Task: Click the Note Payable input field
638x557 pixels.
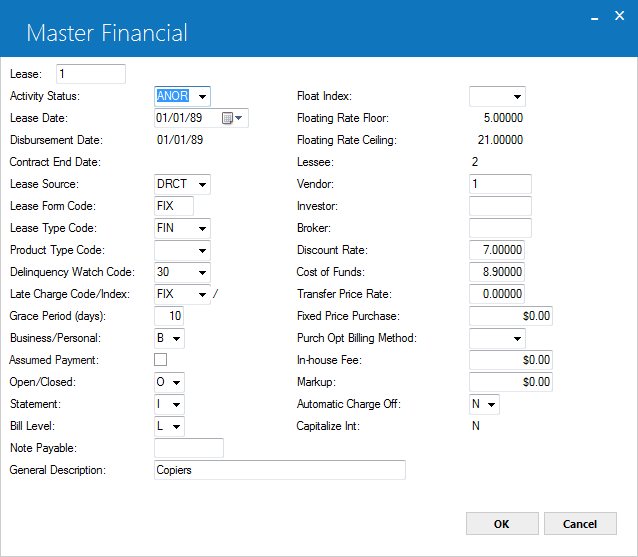Action: tap(189, 448)
